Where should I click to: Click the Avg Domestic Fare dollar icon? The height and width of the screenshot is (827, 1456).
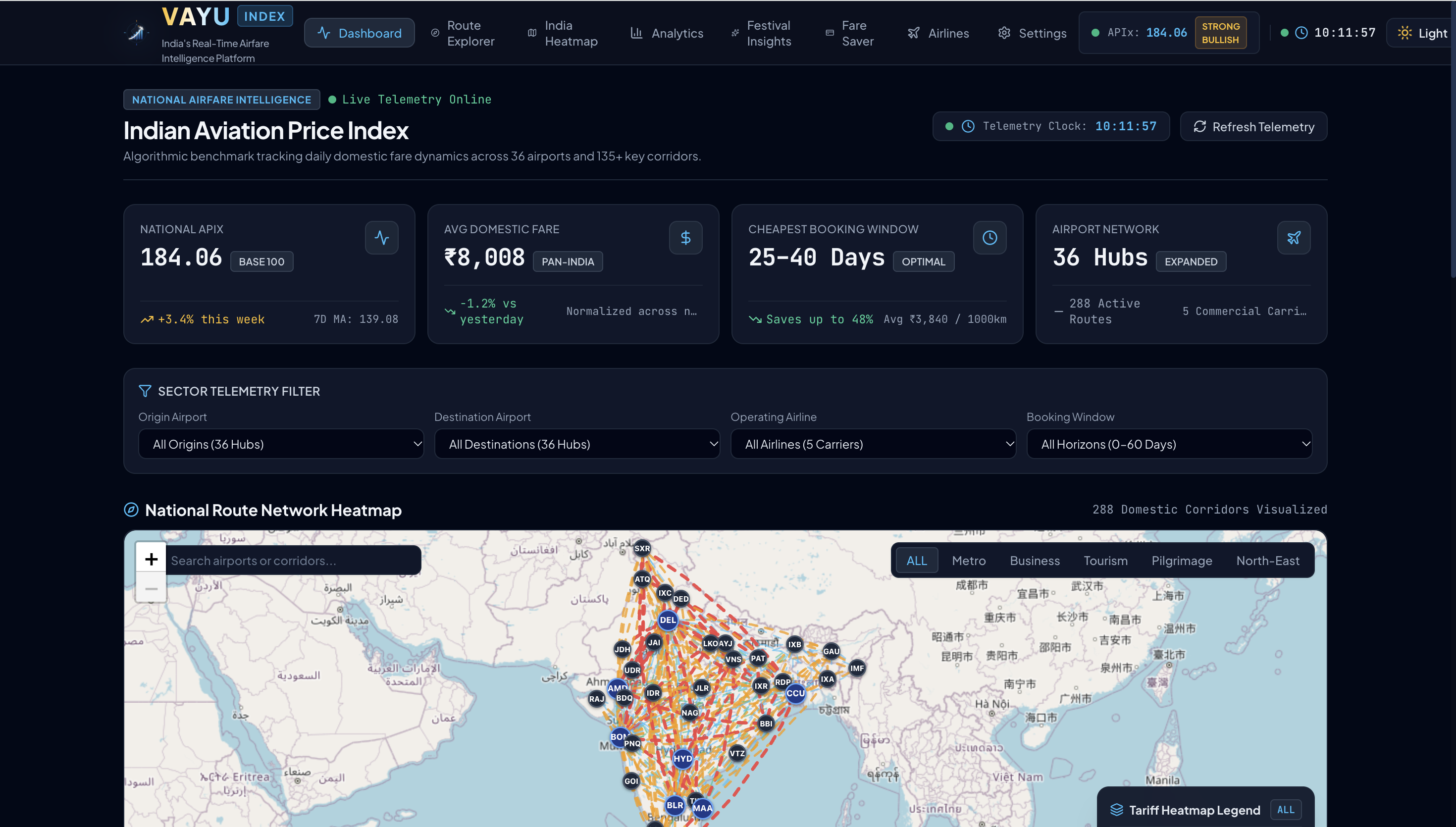tap(685, 237)
